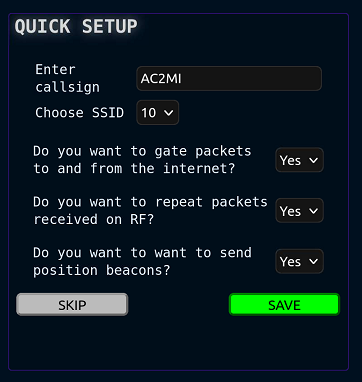Open the gate packets to internet dropdown
This screenshot has width=362, height=382.
(x=299, y=160)
